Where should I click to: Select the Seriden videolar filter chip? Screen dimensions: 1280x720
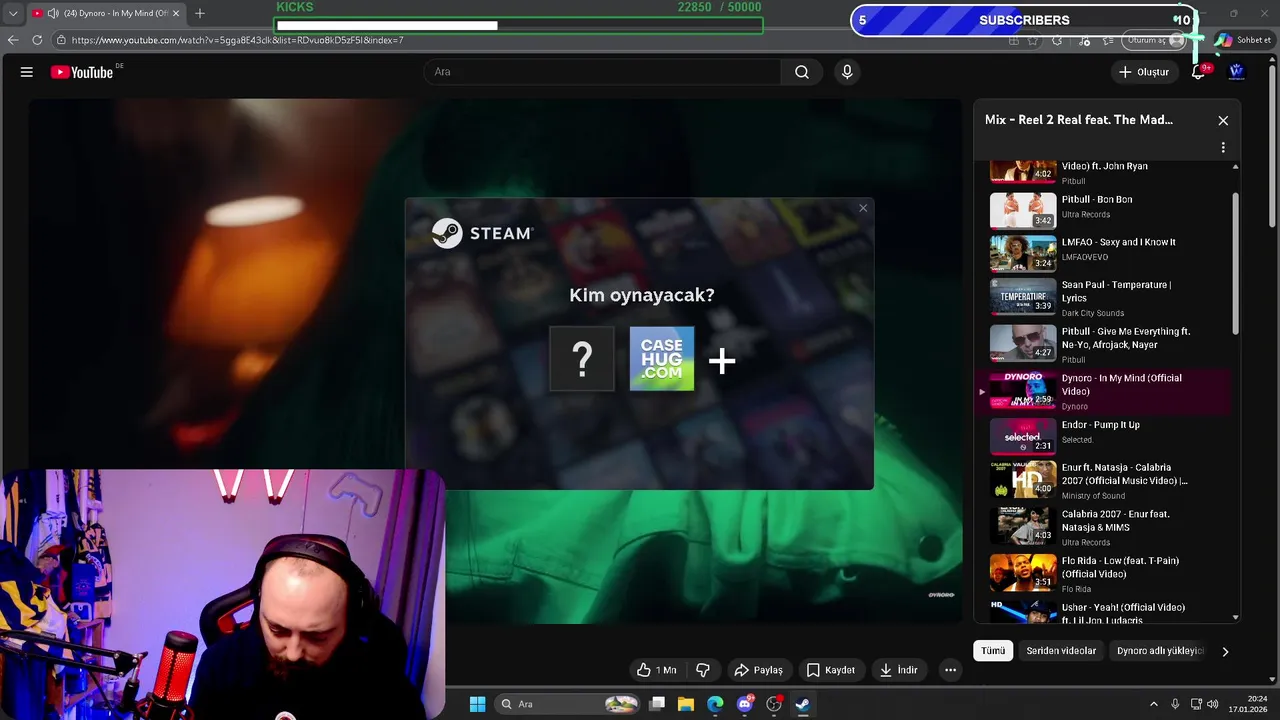tap(1061, 651)
